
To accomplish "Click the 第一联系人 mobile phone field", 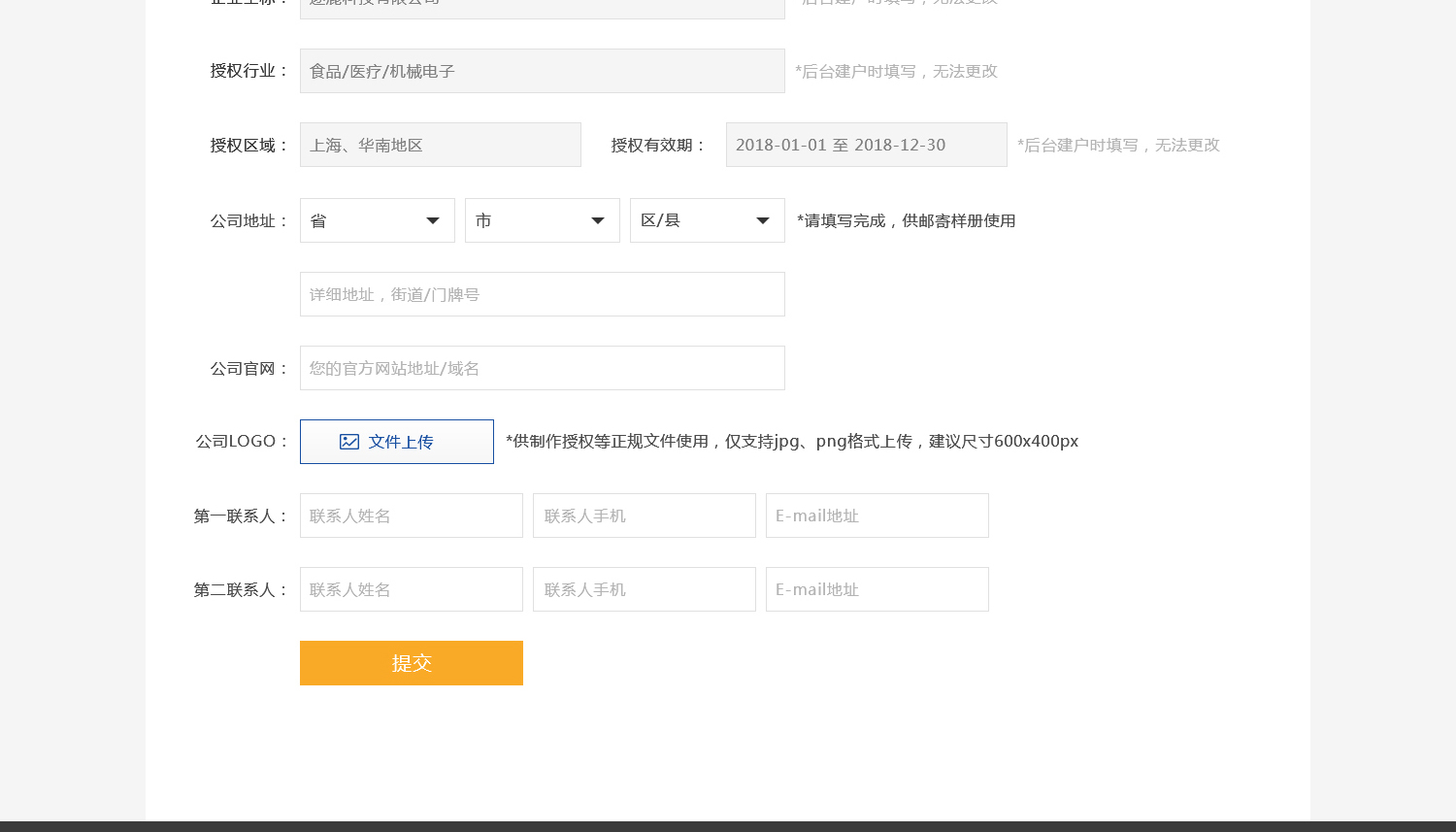I will [644, 516].
